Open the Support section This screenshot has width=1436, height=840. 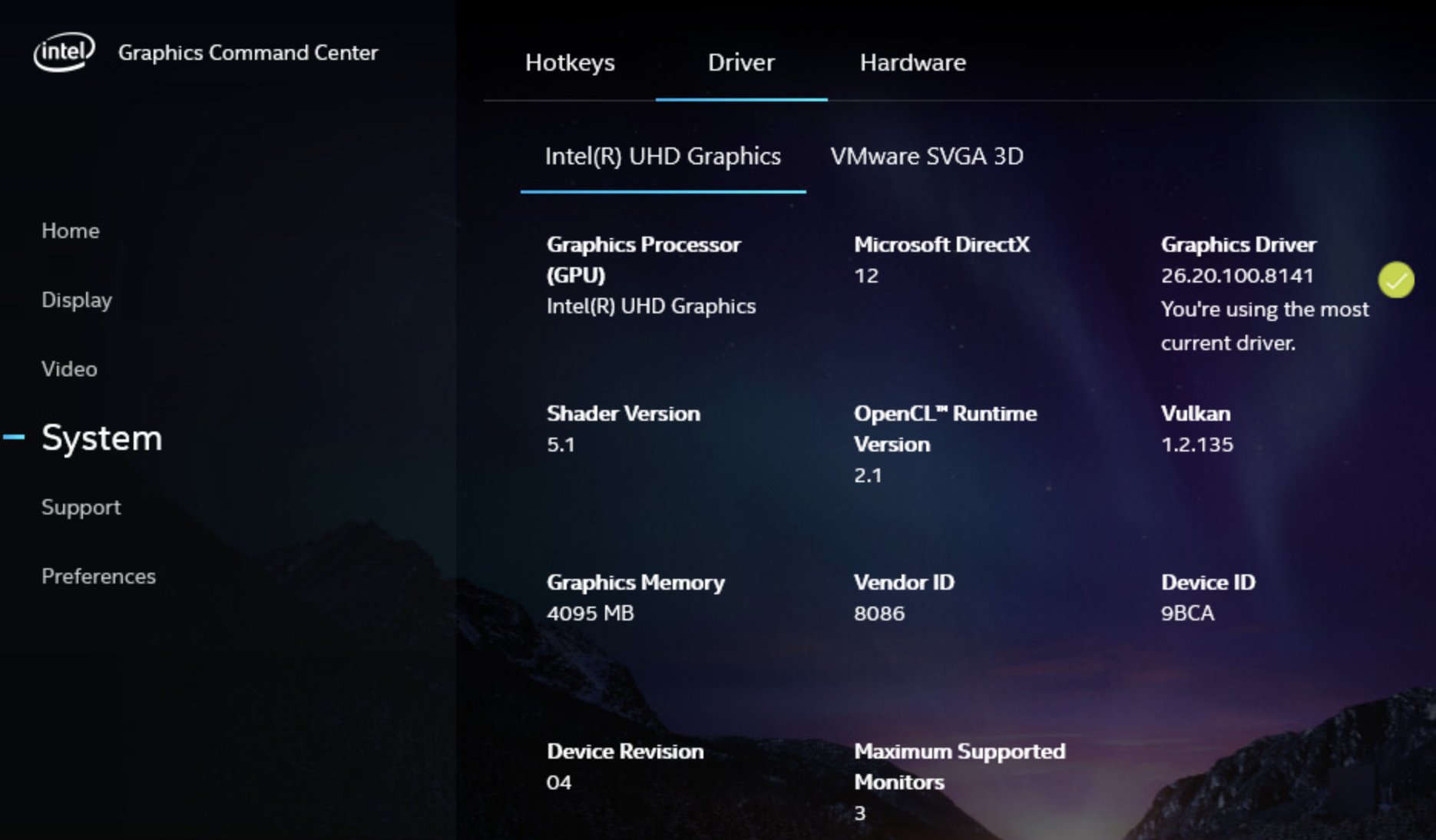click(x=81, y=508)
